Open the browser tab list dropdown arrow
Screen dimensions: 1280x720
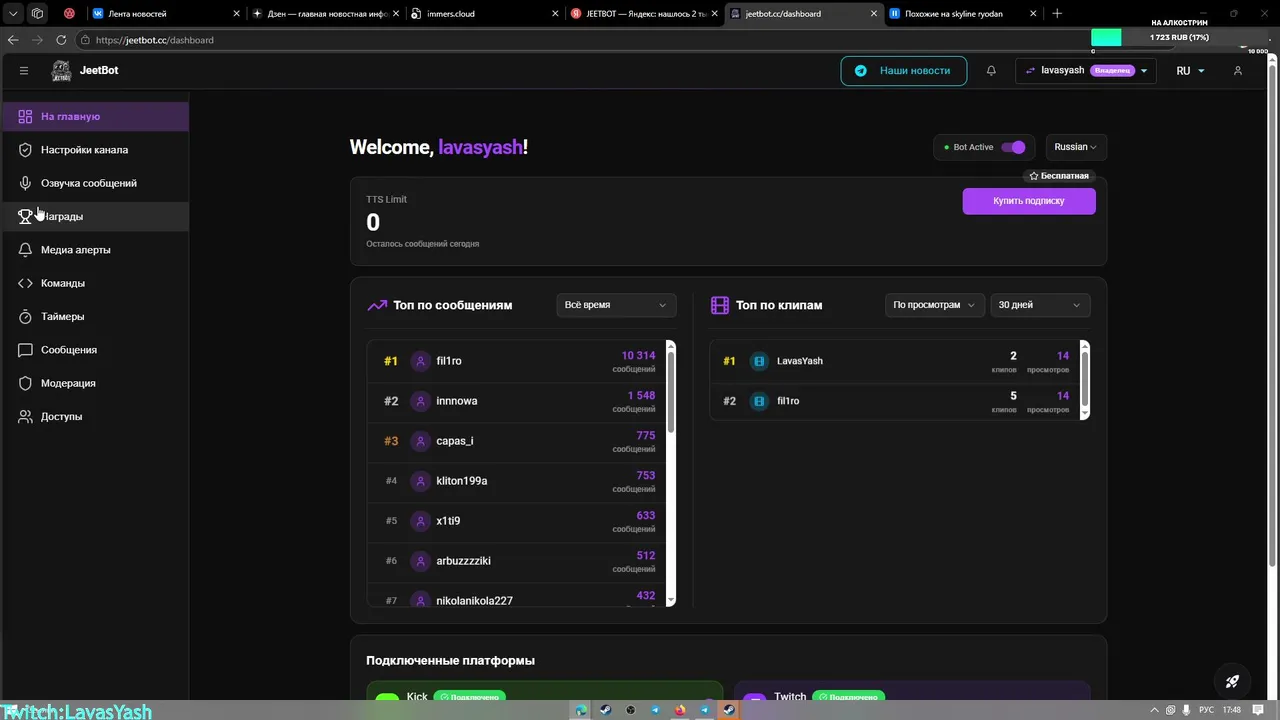[x=13, y=14]
